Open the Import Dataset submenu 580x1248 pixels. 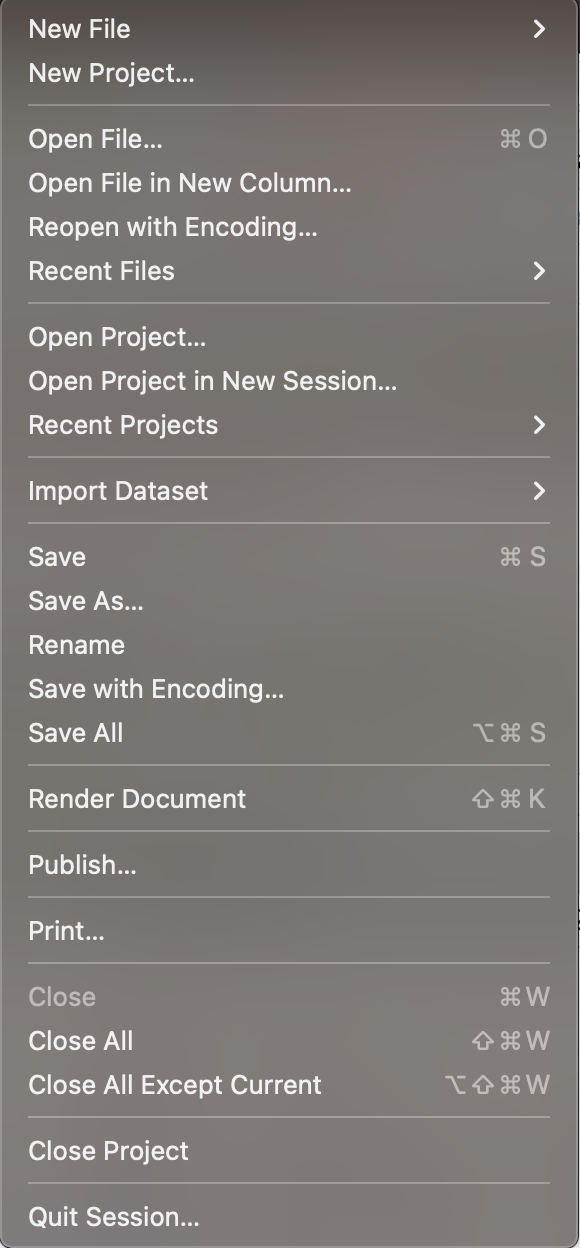click(289, 491)
